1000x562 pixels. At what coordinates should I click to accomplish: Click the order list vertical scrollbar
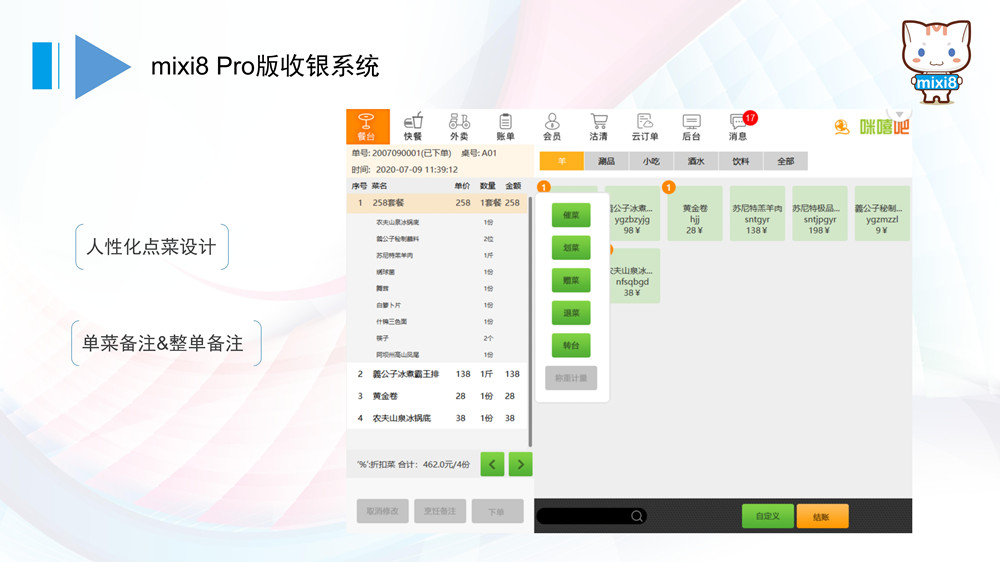530,322
